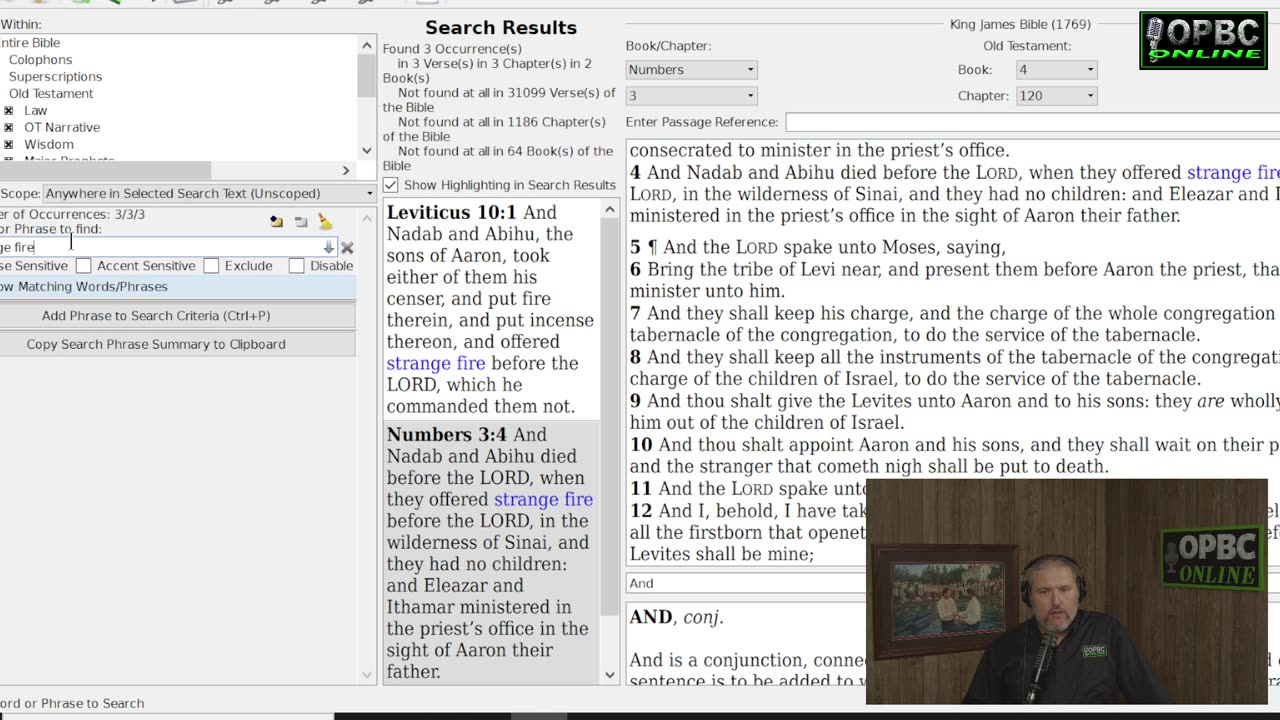Open the Old Testament Book dropdown showing 4
This screenshot has height=720, width=1280.
(x=1056, y=70)
